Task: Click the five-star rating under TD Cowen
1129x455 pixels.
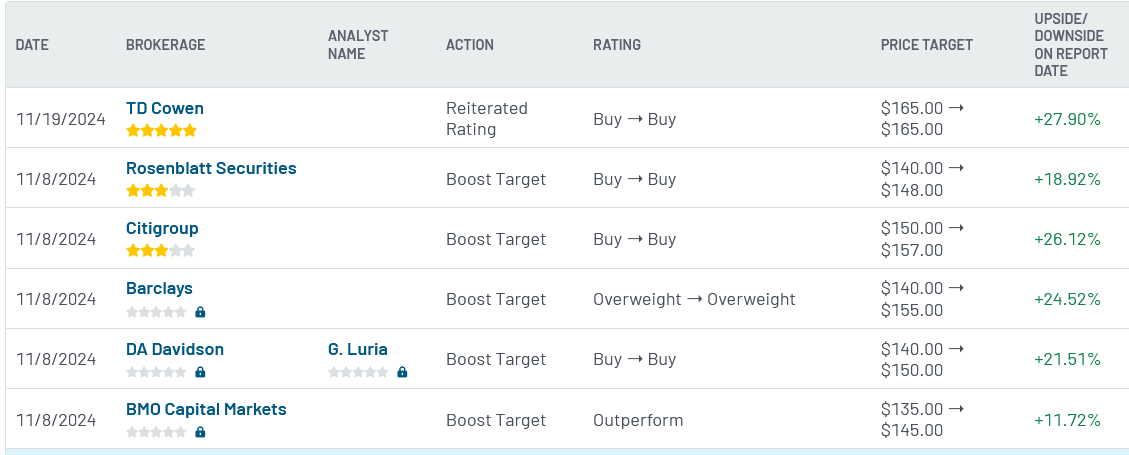Action: [x=161, y=131]
